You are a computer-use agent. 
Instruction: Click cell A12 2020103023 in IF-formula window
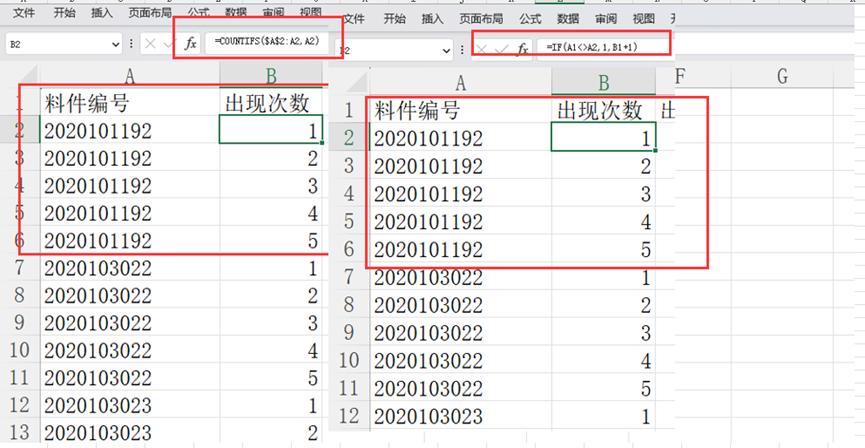tap(461, 416)
